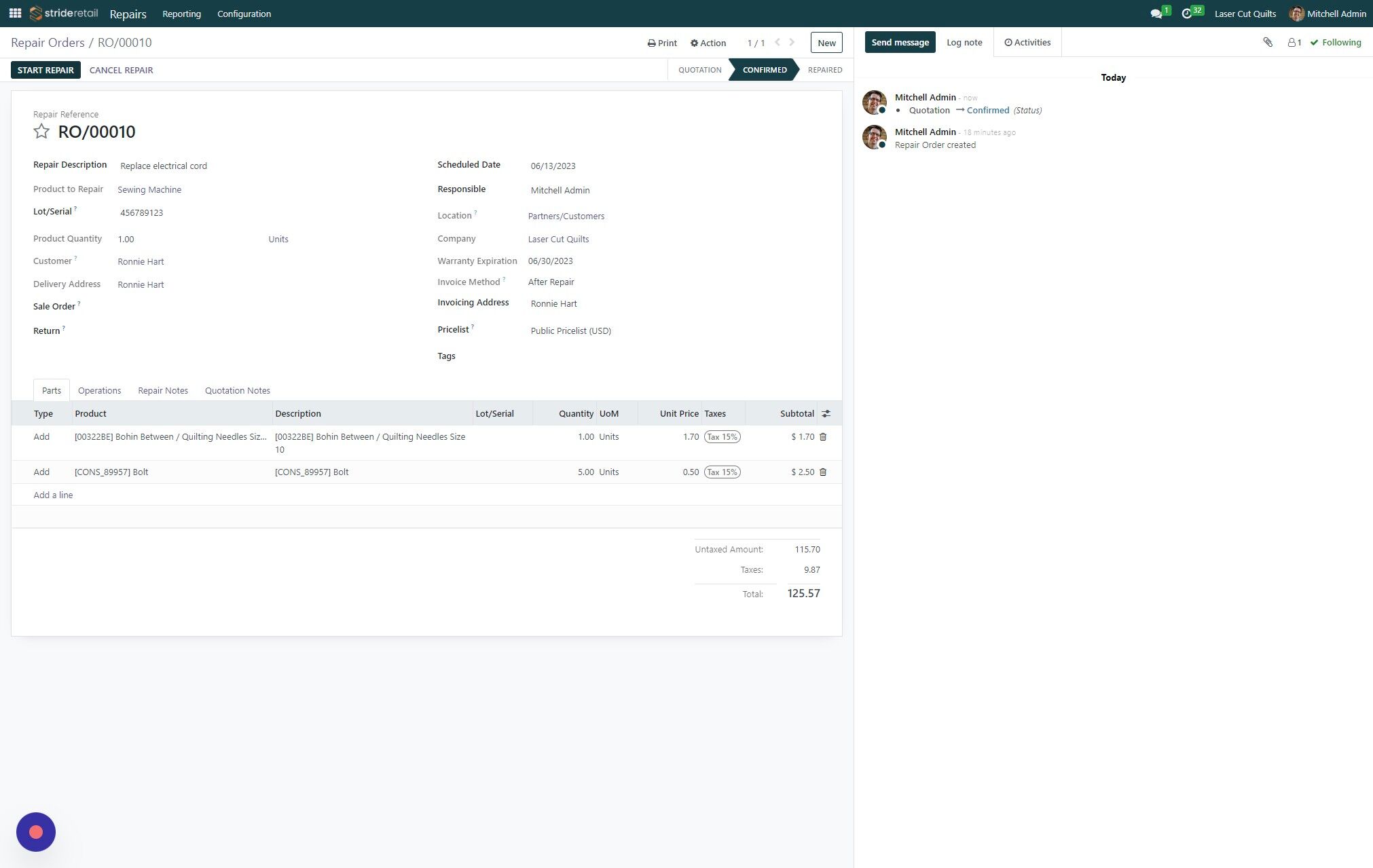Go to next record arrow
Image resolution: width=1373 pixels, height=868 pixels.
click(x=792, y=42)
